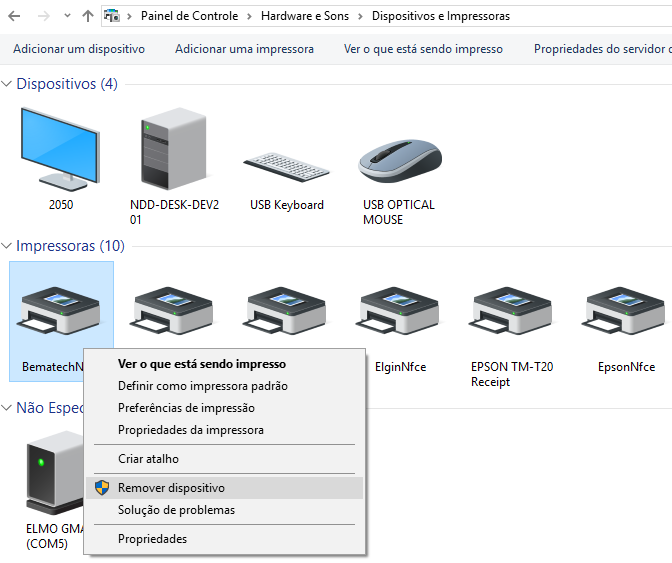Image resolution: width=672 pixels, height=563 pixels.
Task: Choose Ver o que está sendo impresso menu item
Action: [225, 364]
